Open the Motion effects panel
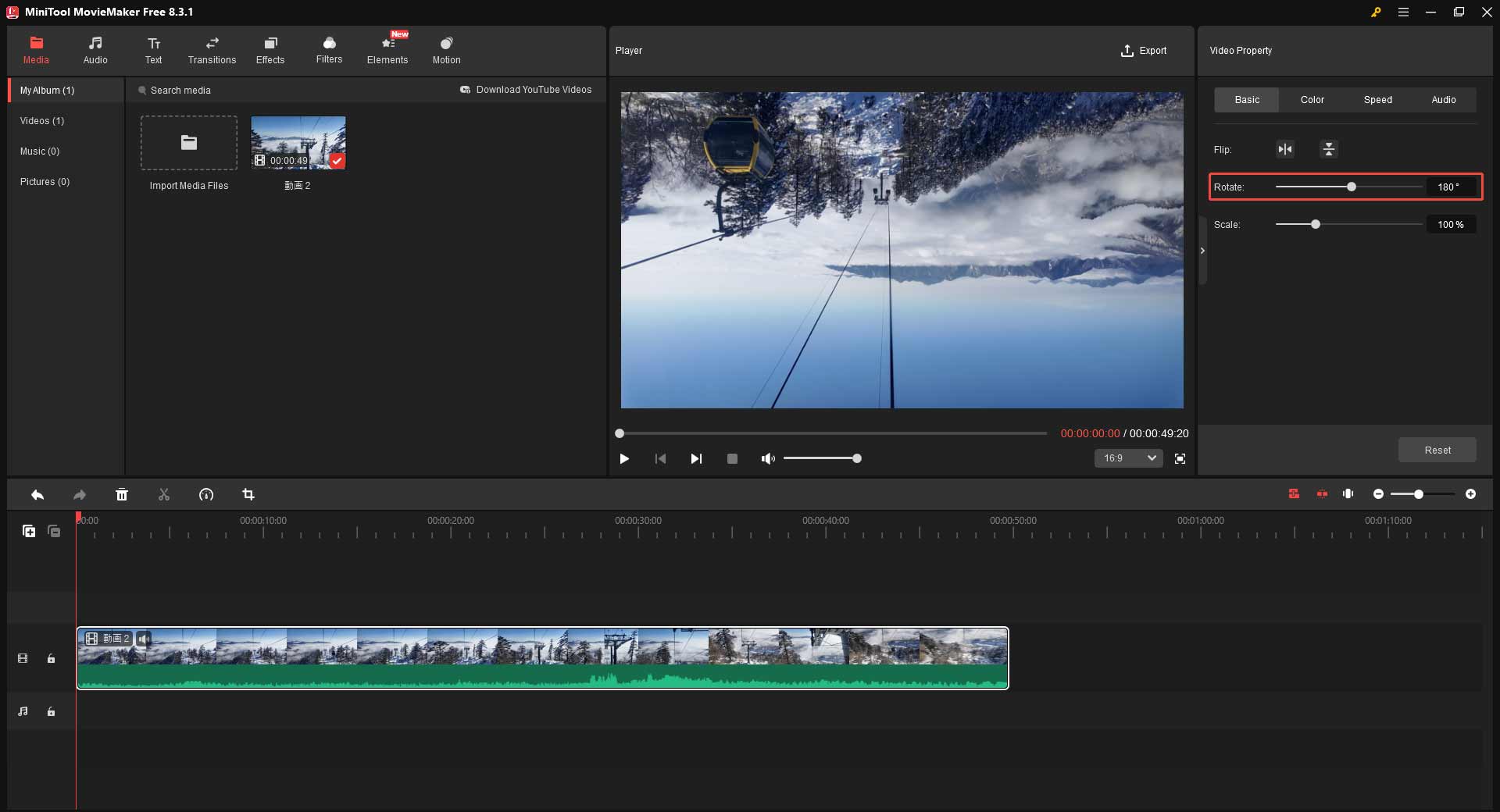 click(x=446, y=50)
